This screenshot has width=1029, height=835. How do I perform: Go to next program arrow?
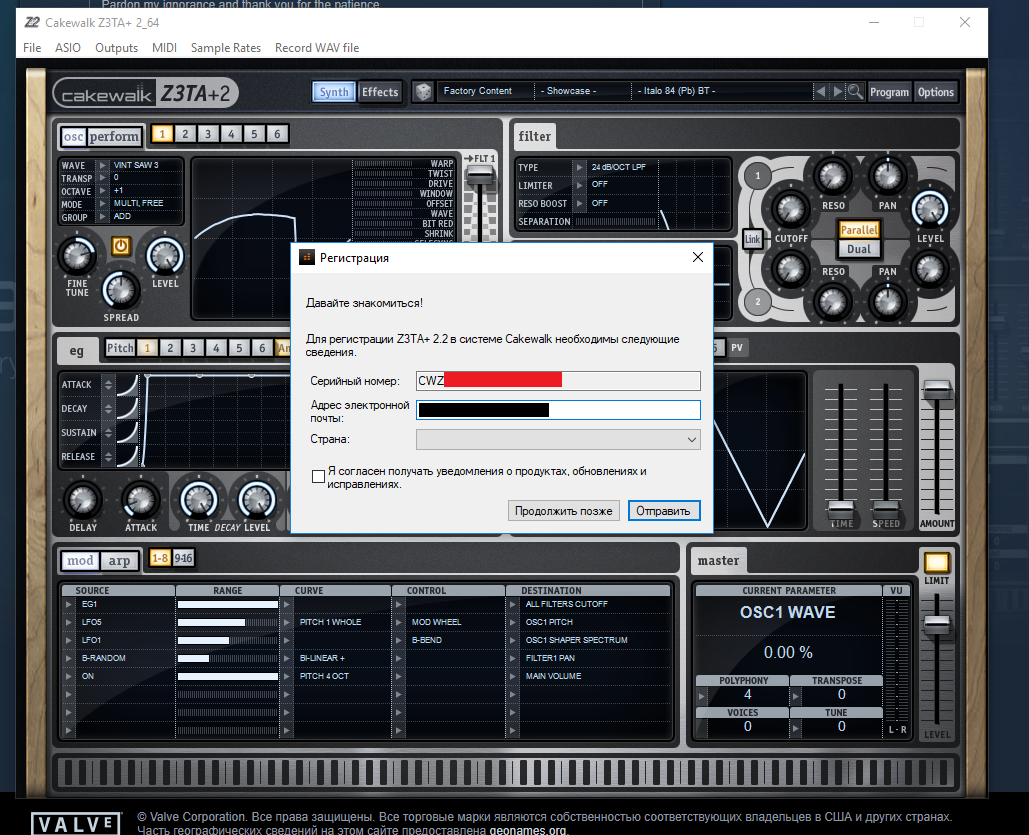pos(837,92)
